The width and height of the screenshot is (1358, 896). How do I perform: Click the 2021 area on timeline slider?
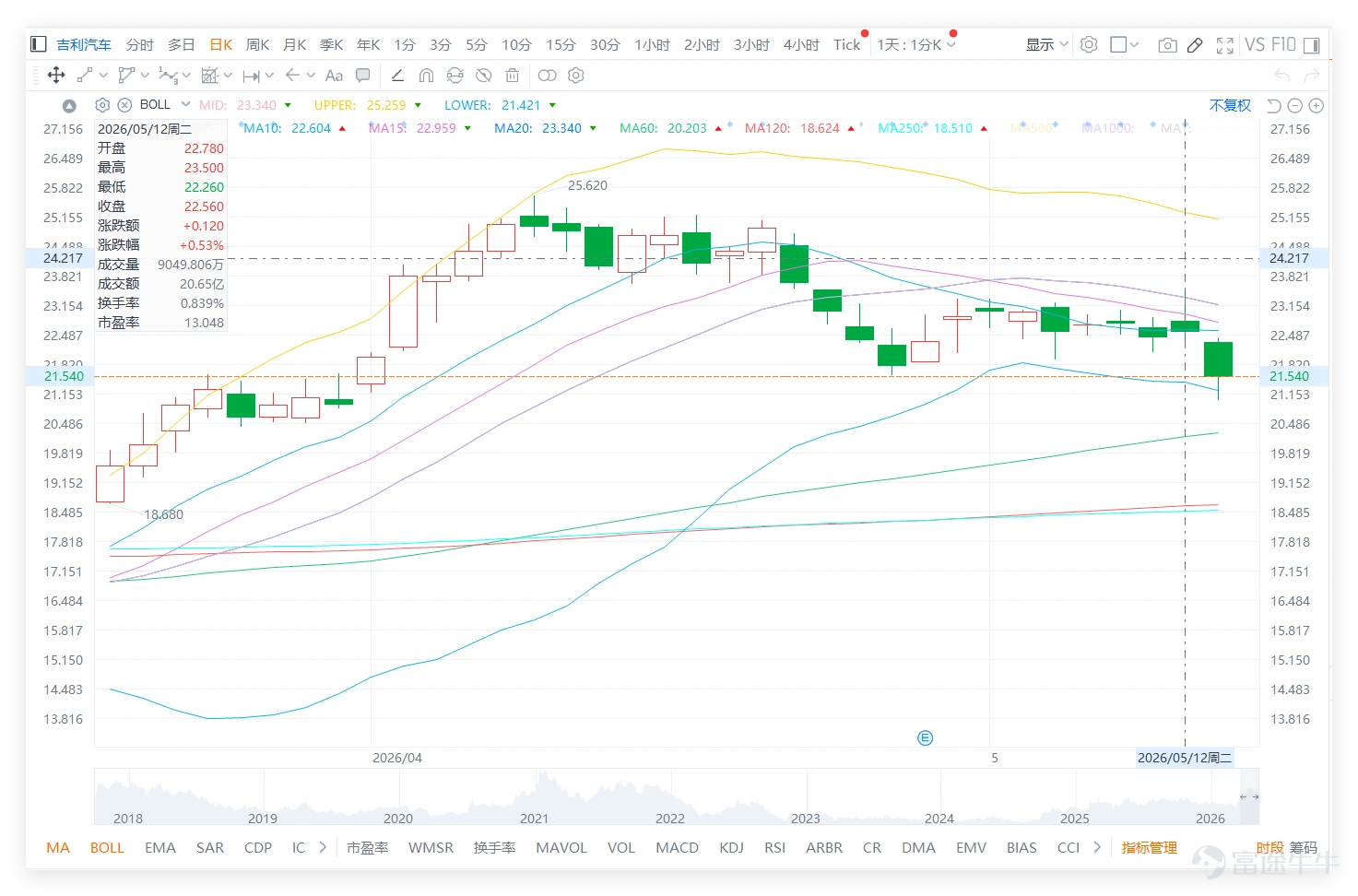pos(534,818)
